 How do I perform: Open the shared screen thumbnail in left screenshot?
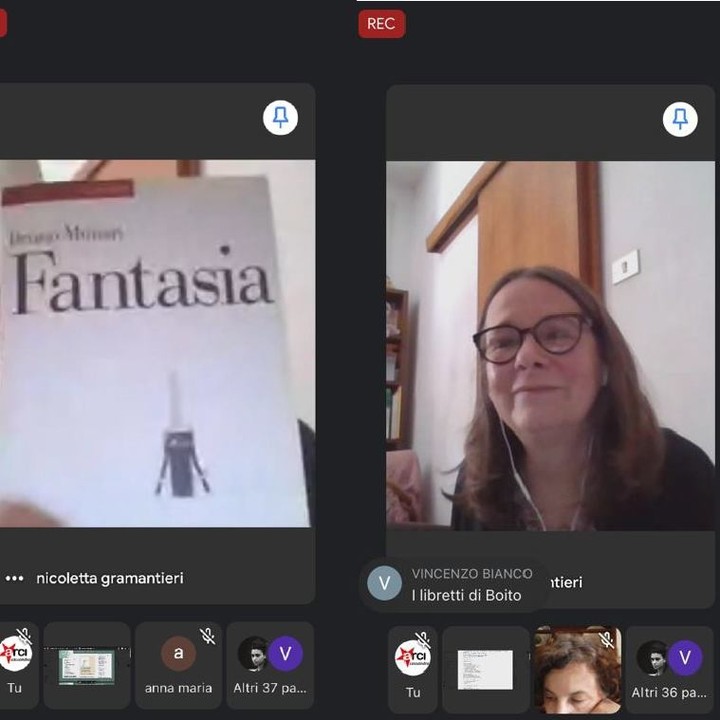87,665
